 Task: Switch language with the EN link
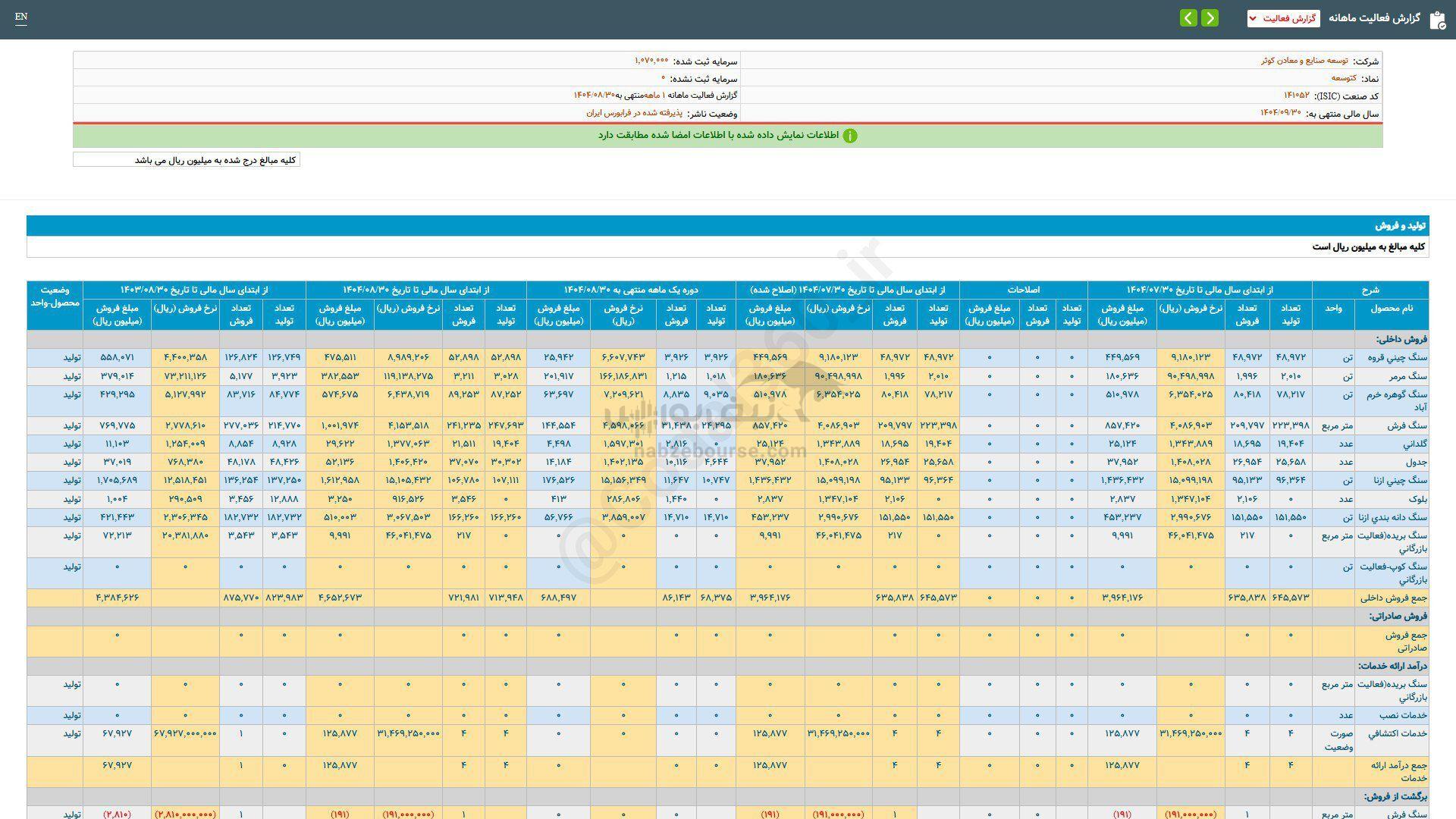[20, 17]
